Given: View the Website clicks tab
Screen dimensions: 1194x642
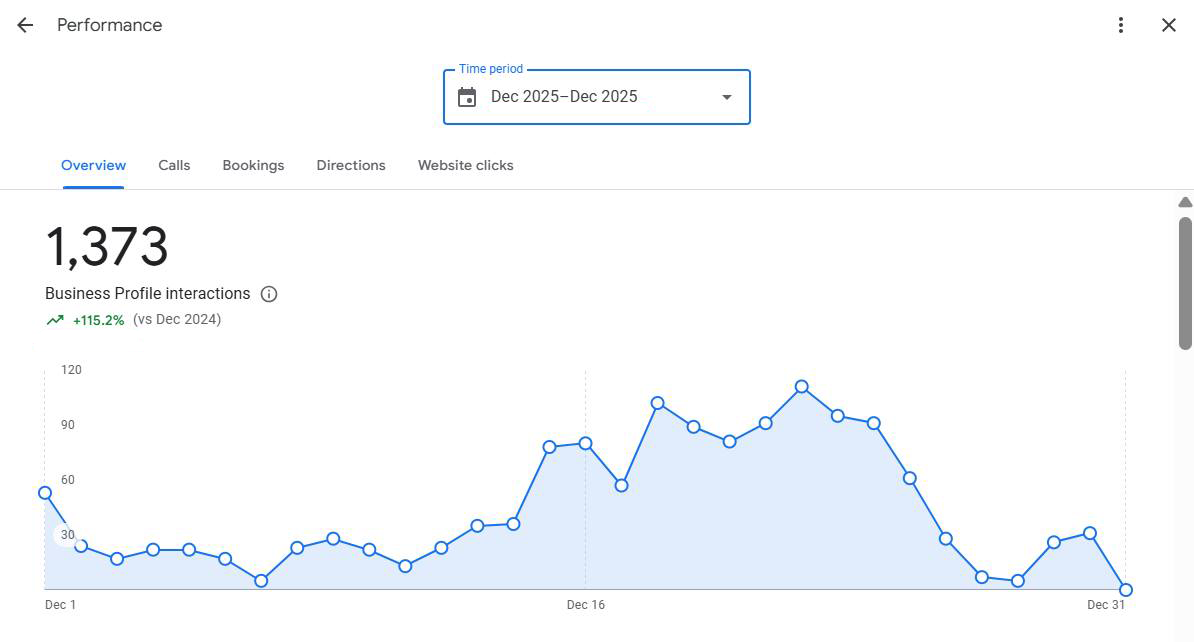Looking at the screenshot, I should (x=465, y=166).
